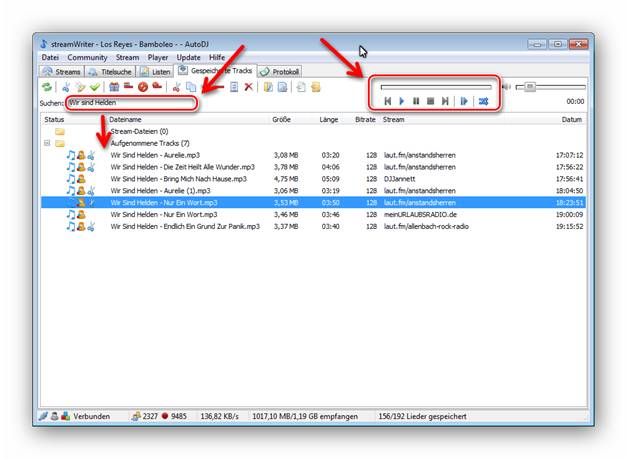Click the red circle ignore-list toolbar icon
Image resolution: width=627 pixels, height=459 pixels.
pyautogui.click(x=143, y=87)
